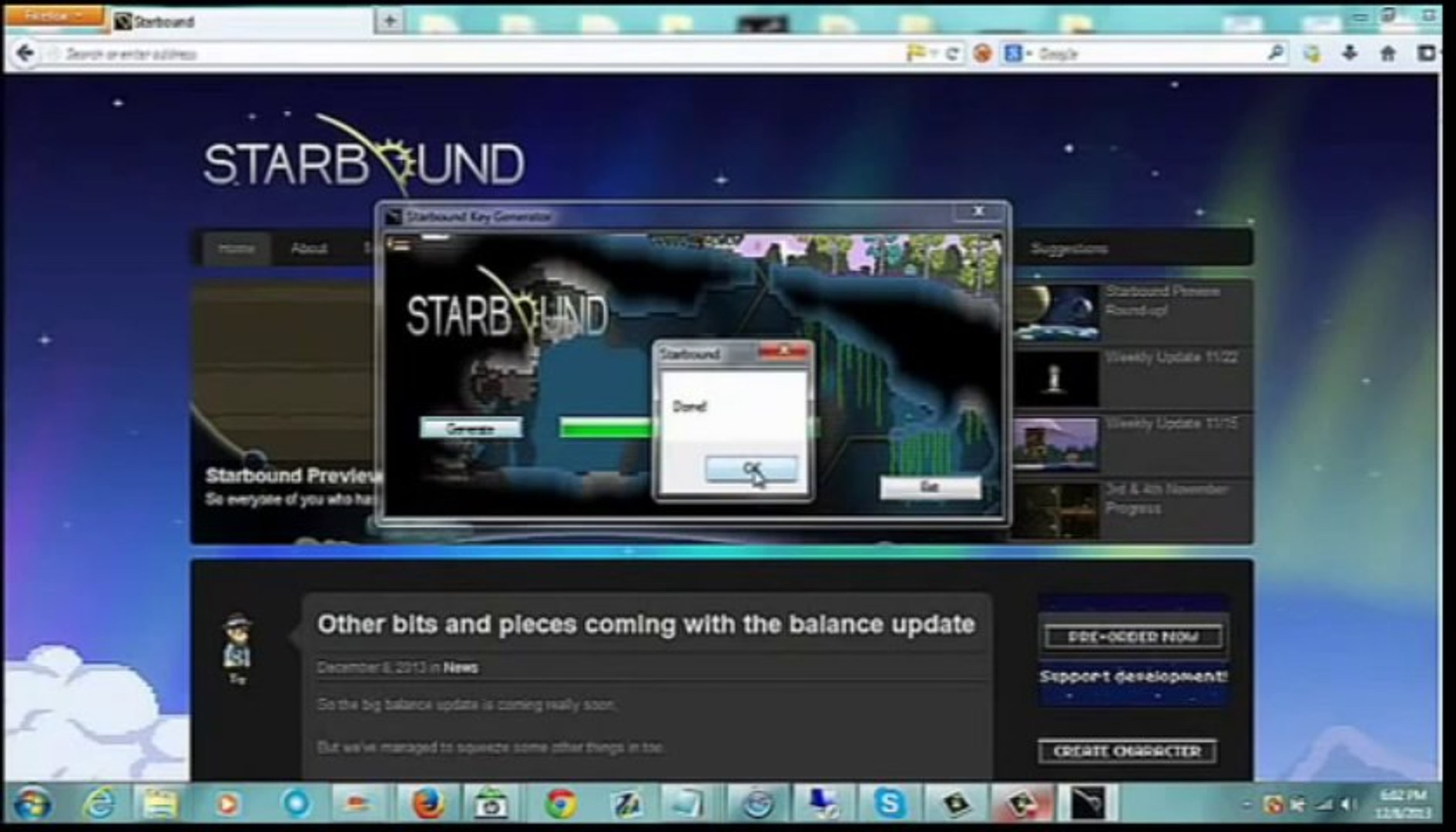Open the media player taskbar icon

pyautogui.click(x=226, y=804)
